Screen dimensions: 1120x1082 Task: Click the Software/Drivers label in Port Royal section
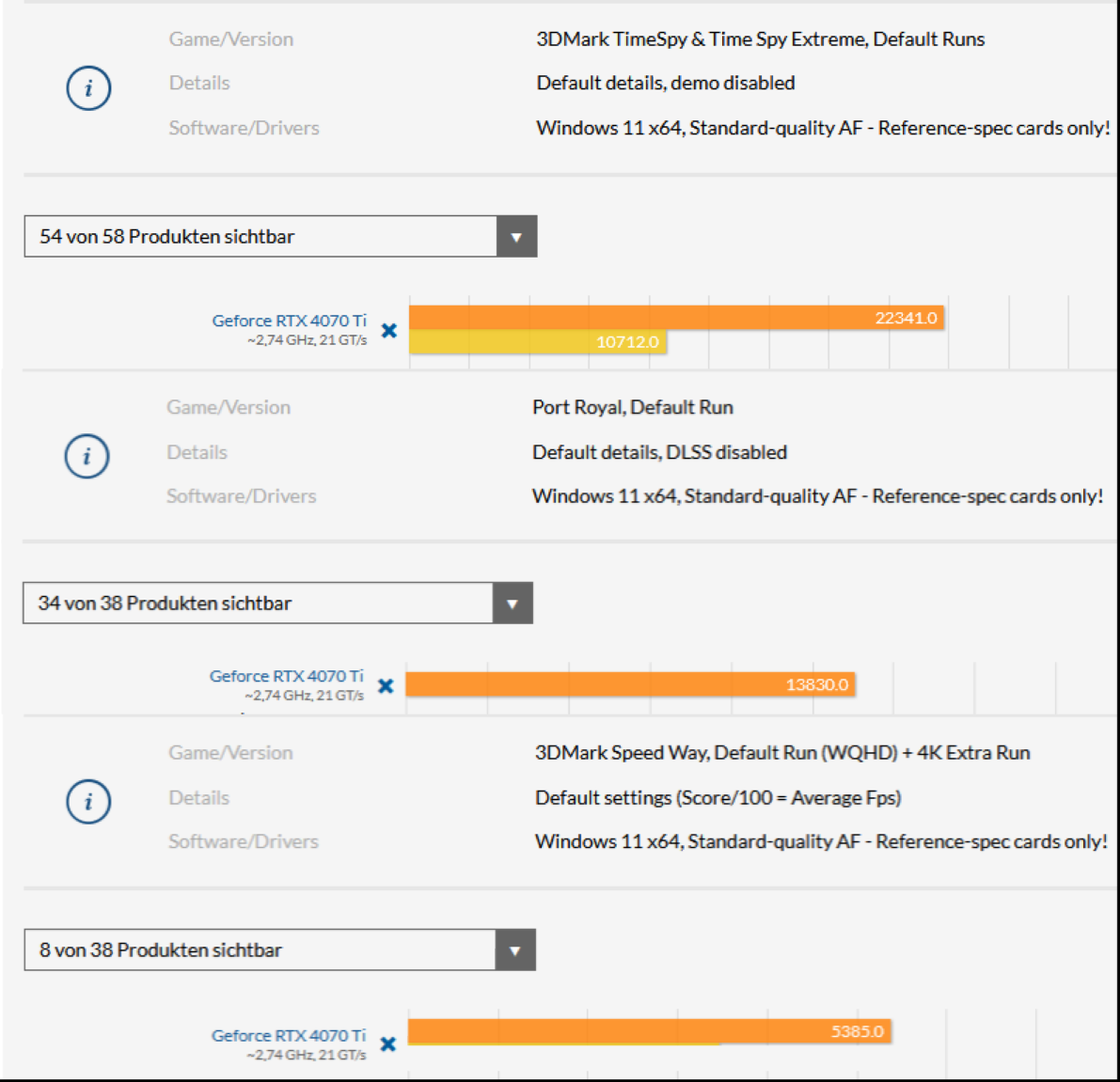[242, 496]
